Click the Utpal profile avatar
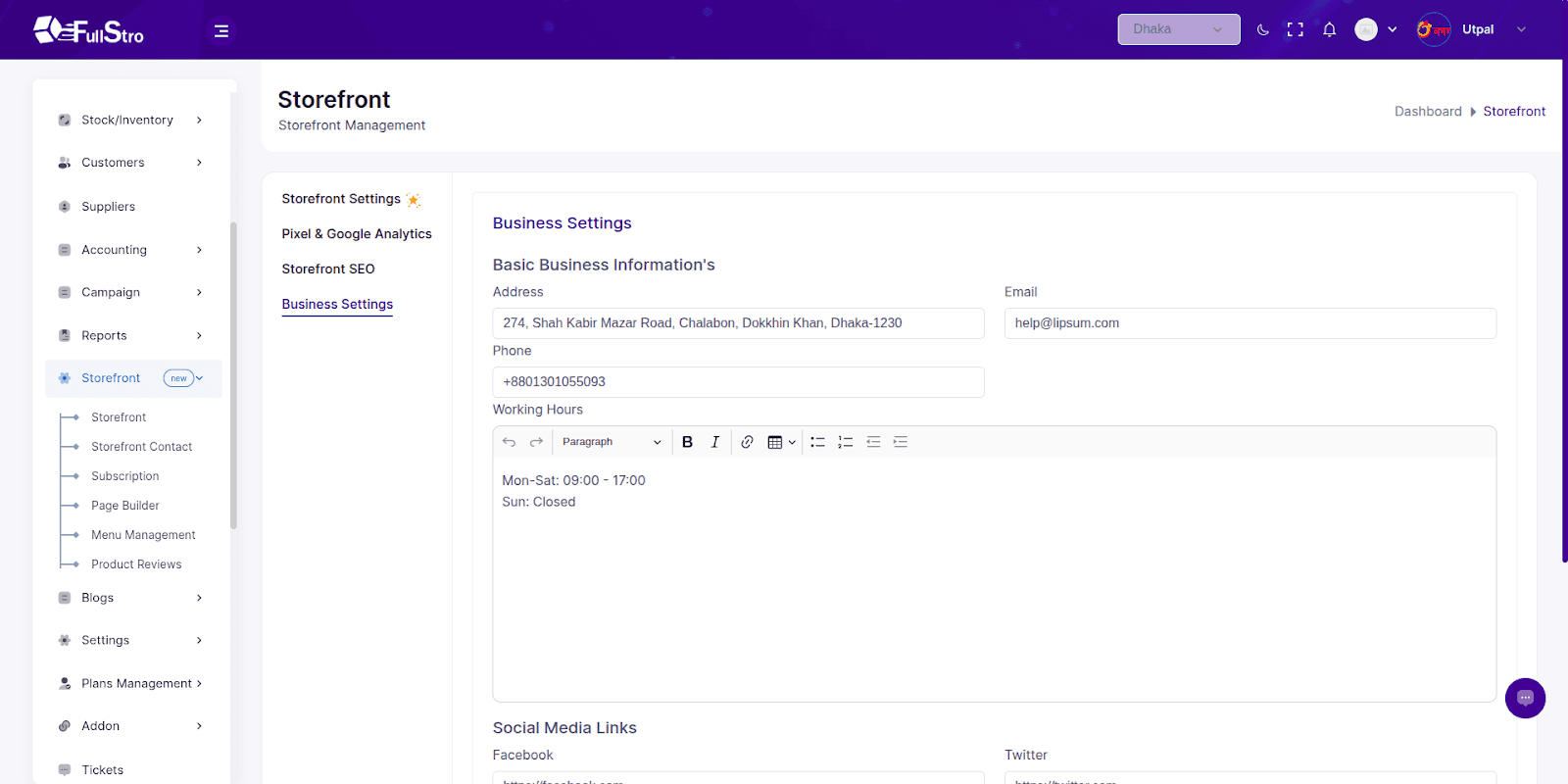This screenshot has width=1568, height=784. click(1434, 29)
